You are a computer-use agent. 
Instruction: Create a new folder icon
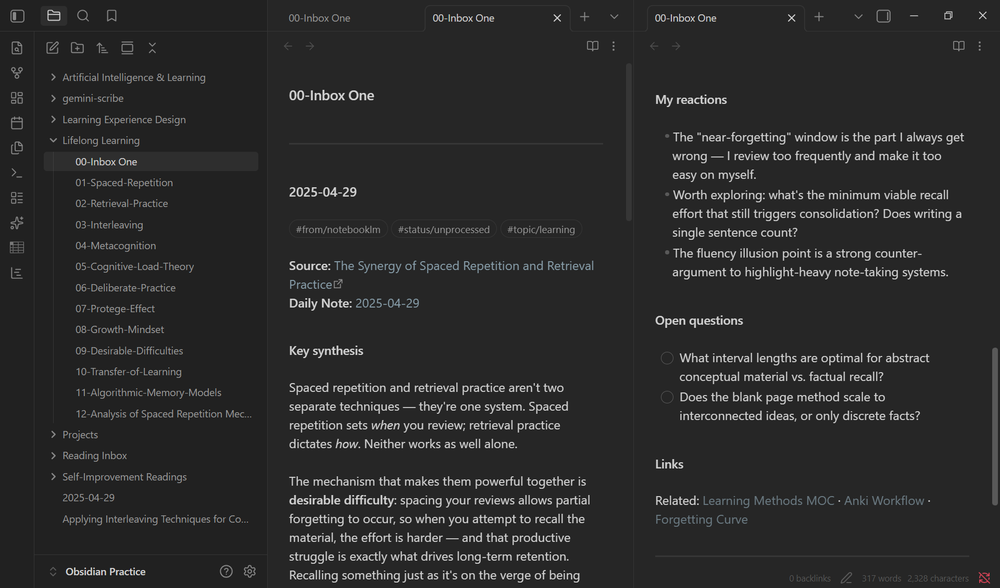tap(77, 48)
